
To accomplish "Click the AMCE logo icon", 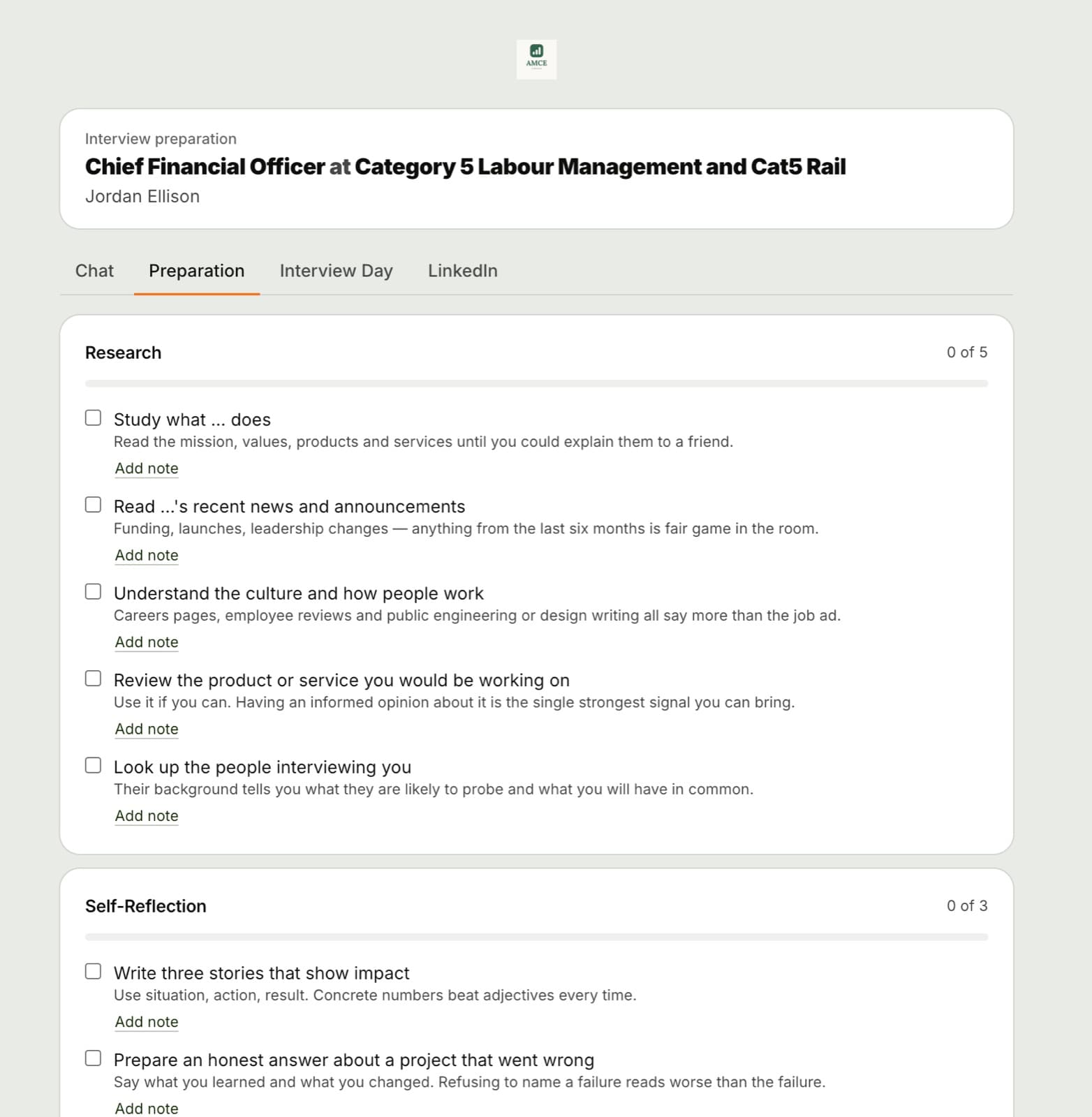I will click(536, 59).
